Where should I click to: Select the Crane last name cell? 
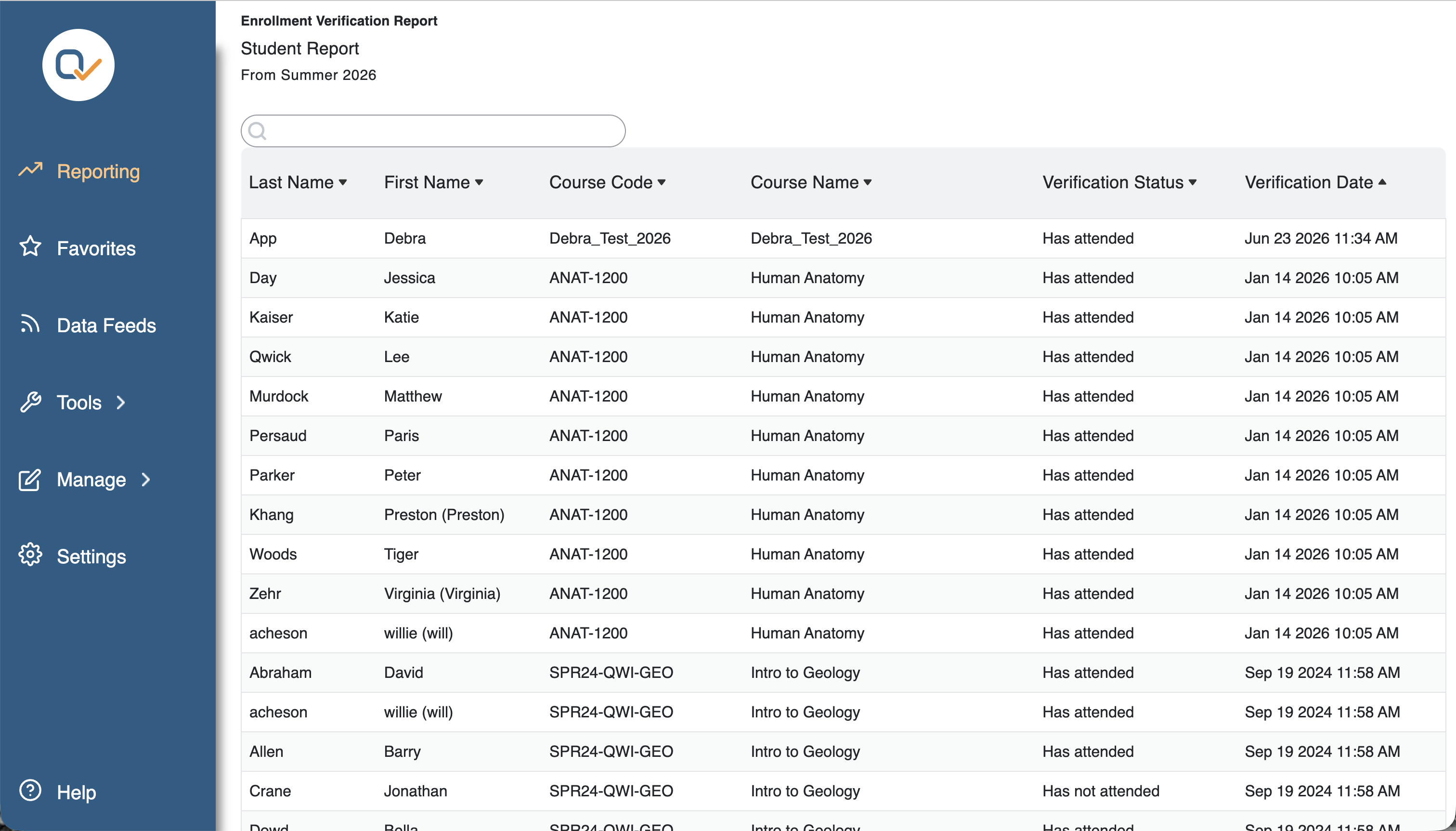[x=270, y=791]
